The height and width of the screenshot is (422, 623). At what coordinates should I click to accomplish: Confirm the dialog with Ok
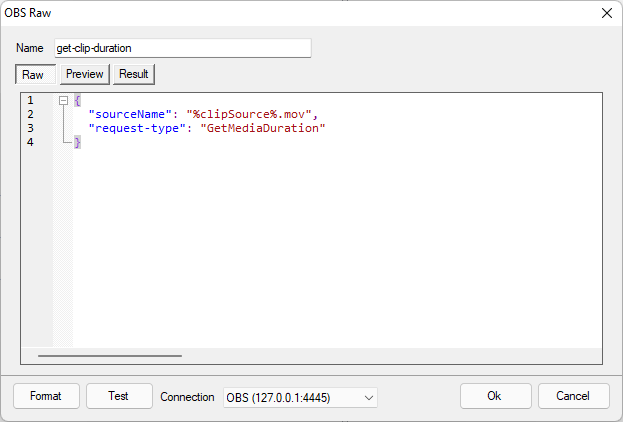(495, 396)
